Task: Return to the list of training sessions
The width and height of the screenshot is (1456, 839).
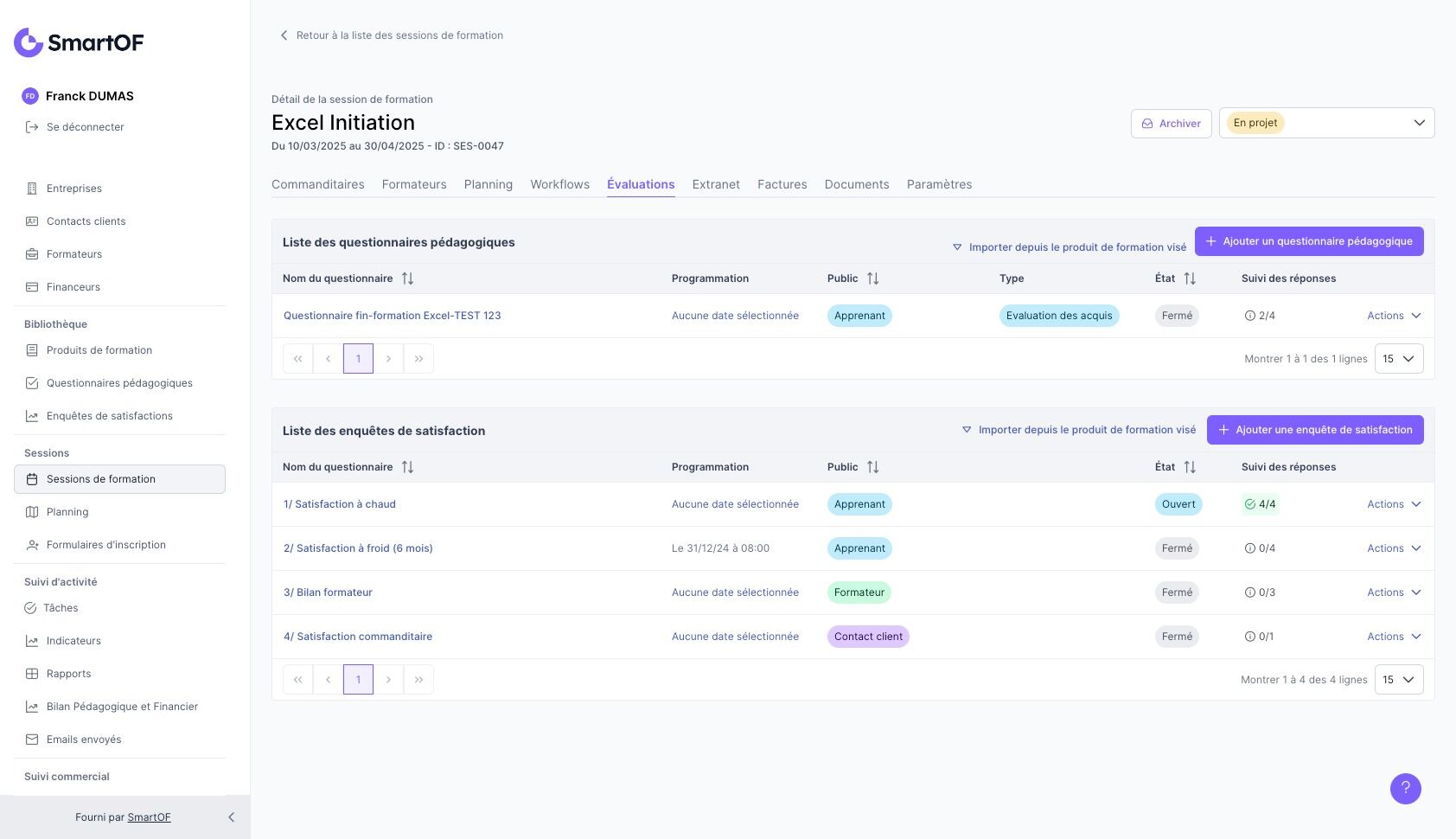Action: point(392,35)
